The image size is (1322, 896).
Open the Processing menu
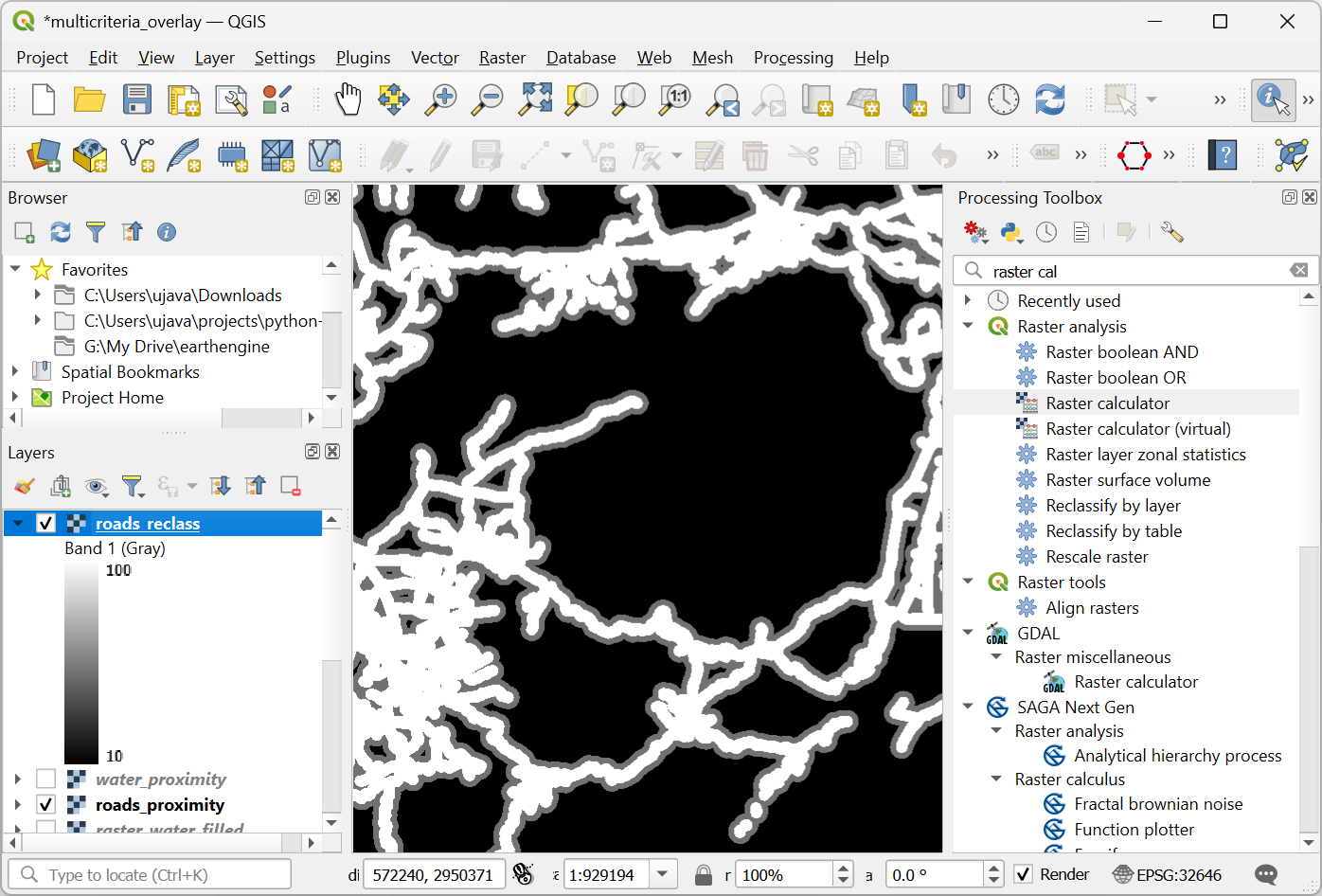[x=793, y=58]
